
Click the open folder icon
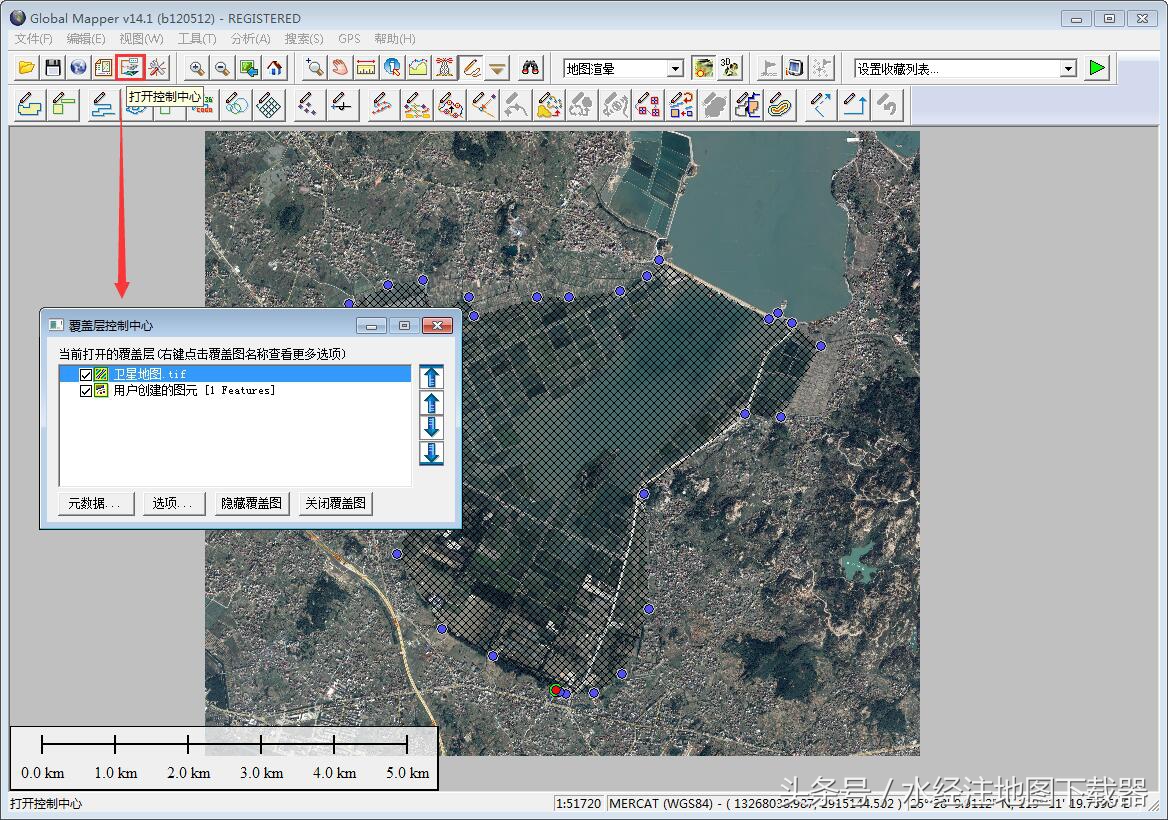27,68
